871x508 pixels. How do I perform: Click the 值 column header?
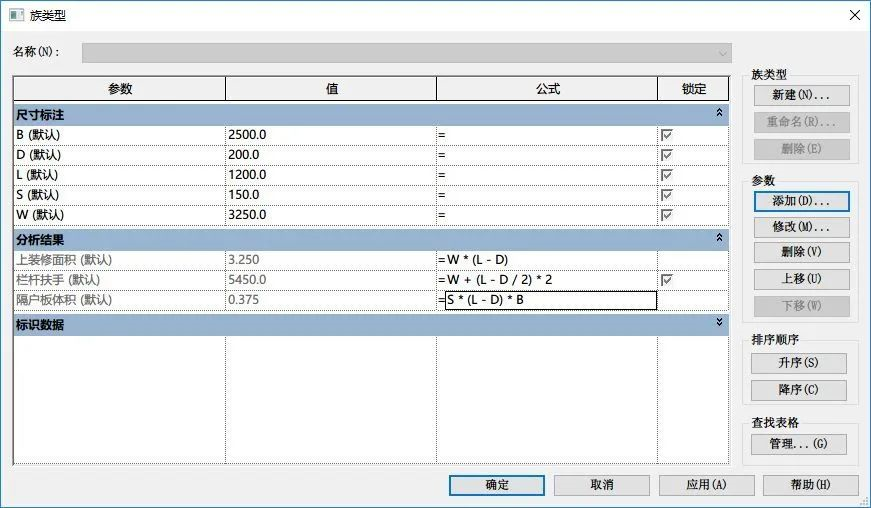tap(331, 89)
